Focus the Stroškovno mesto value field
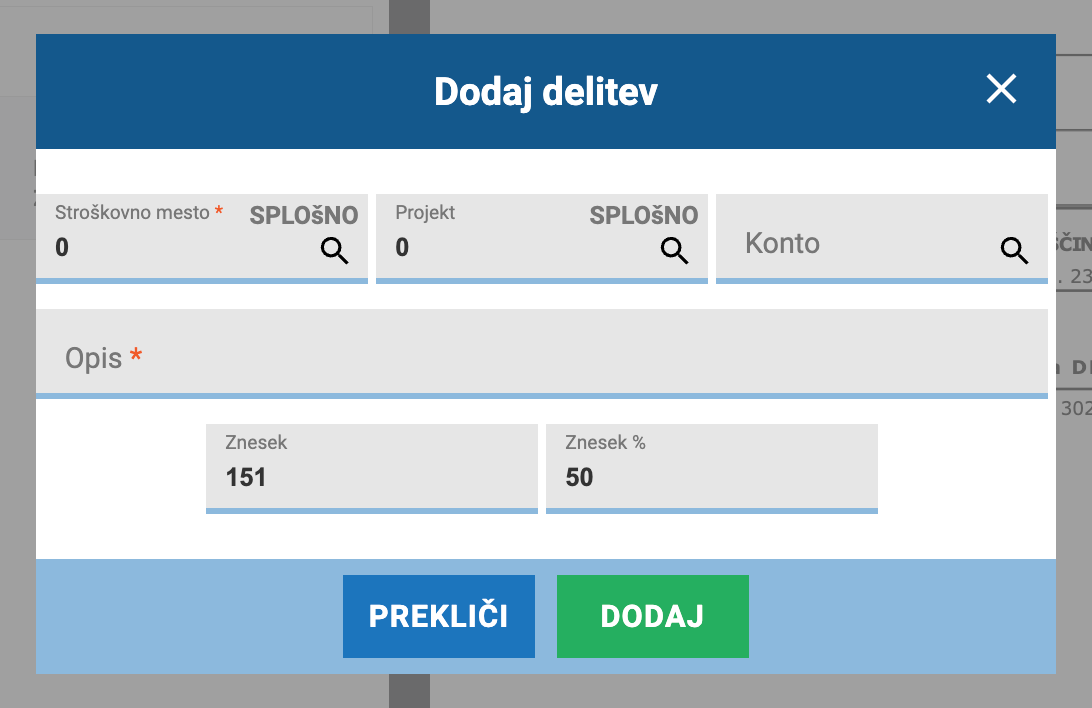The image size is (1092, 708). coord(181,248)
